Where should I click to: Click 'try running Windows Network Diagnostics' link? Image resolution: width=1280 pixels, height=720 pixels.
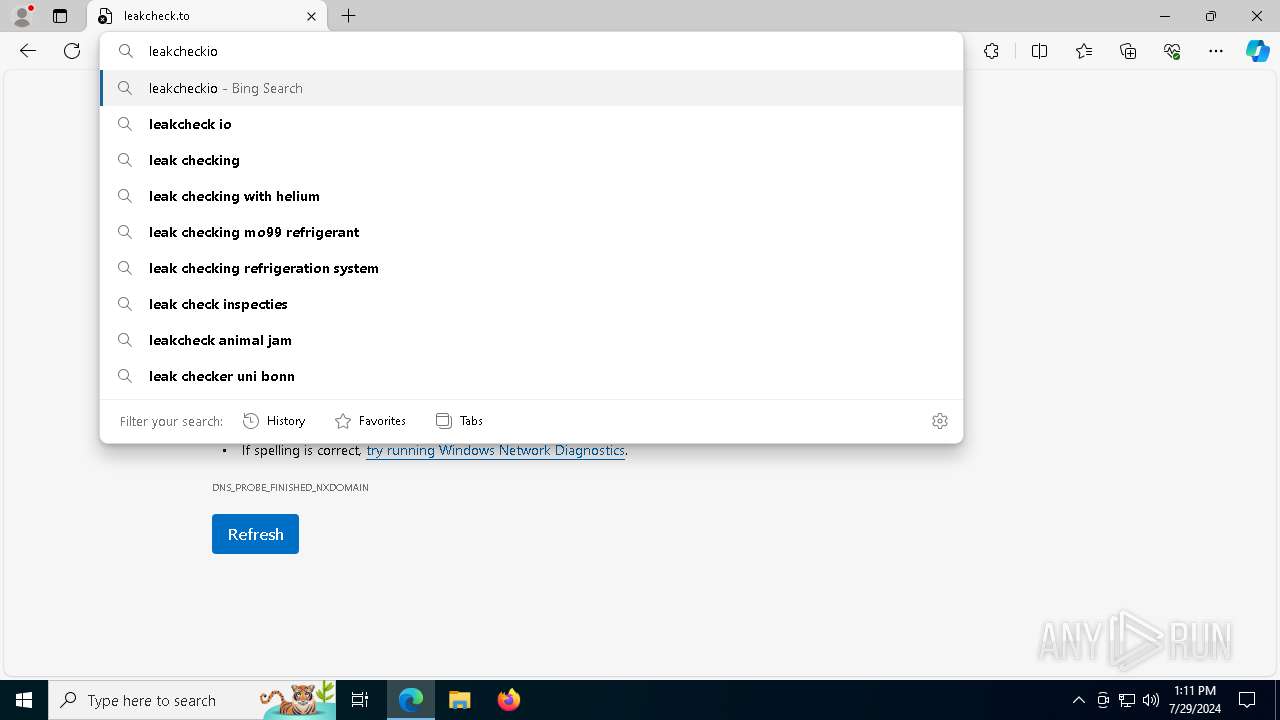tap(495, 450)
